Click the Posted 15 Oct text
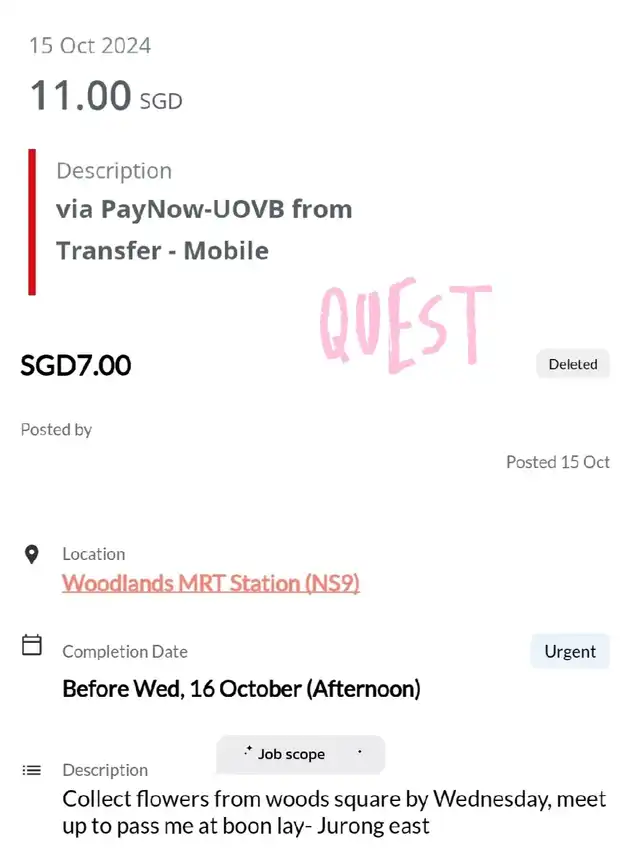 tap(558, 462)
